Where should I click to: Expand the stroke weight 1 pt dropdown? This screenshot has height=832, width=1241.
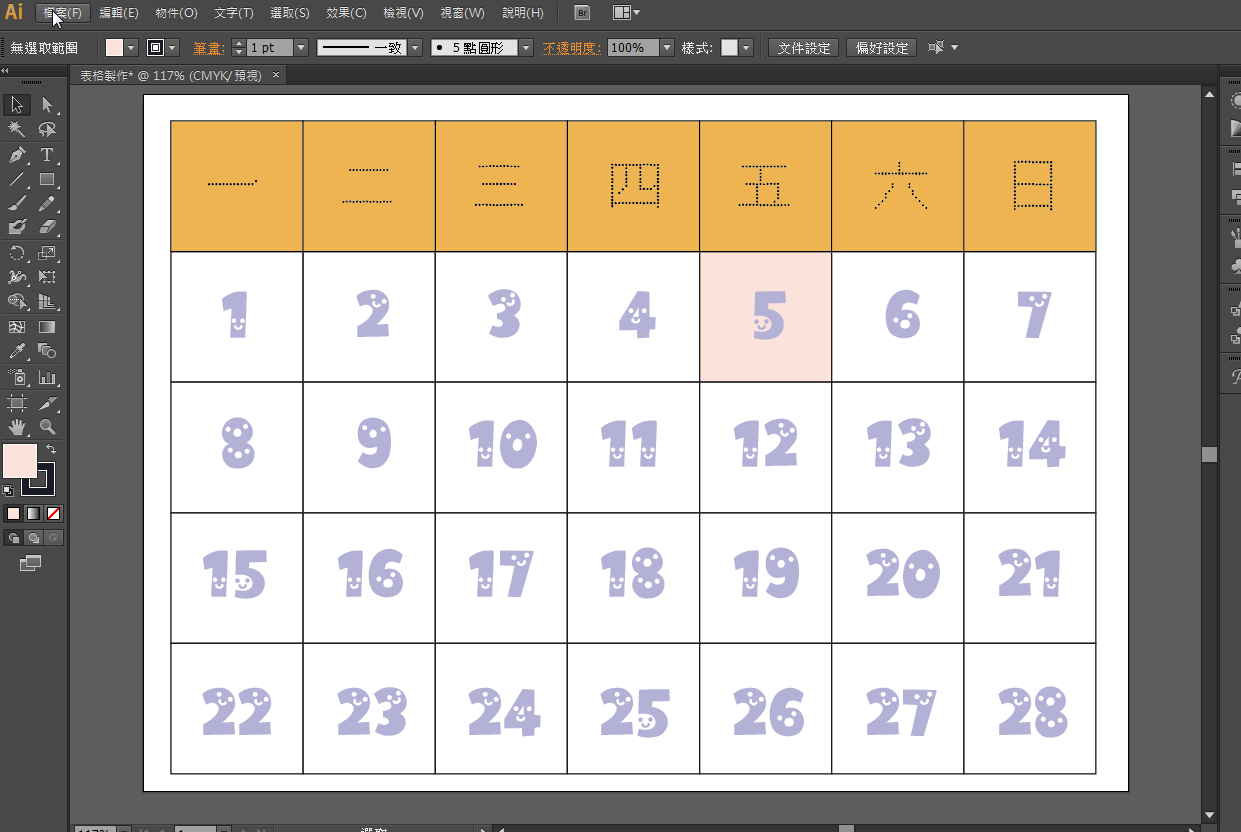[300, 48]
